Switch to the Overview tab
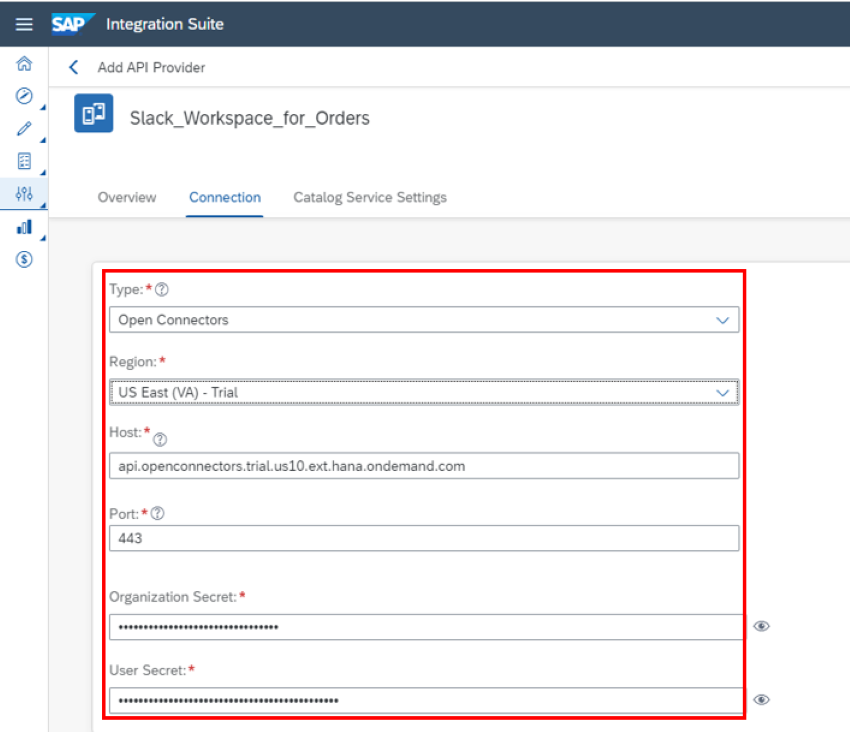Image resolution: width=850 pixels, height=732 pixels. [x=127, y=197]
